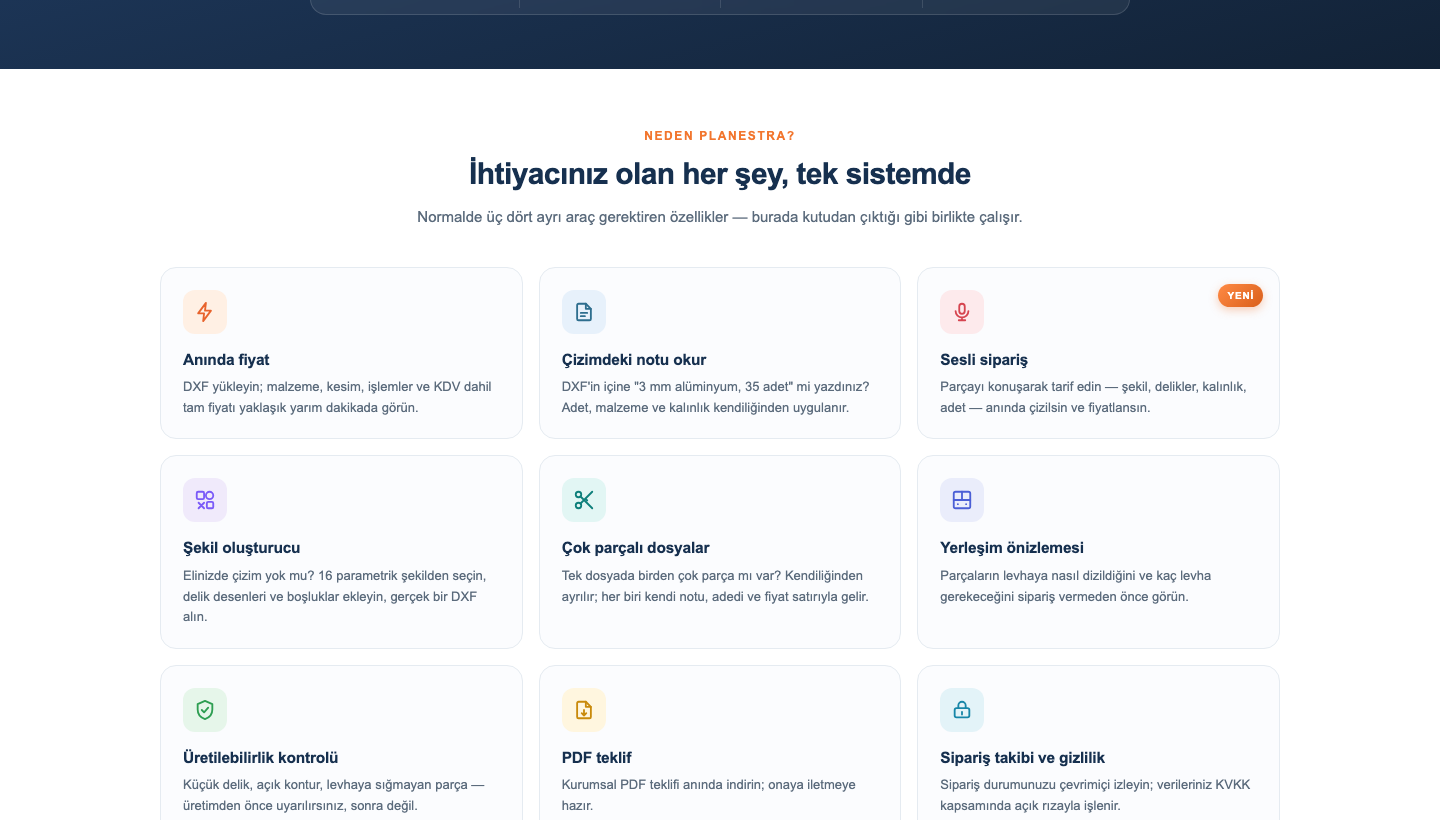Select the "Çizimdeki notu okur" card title
This screenshot has height=820, width=1440.
[x=634, y=360]
